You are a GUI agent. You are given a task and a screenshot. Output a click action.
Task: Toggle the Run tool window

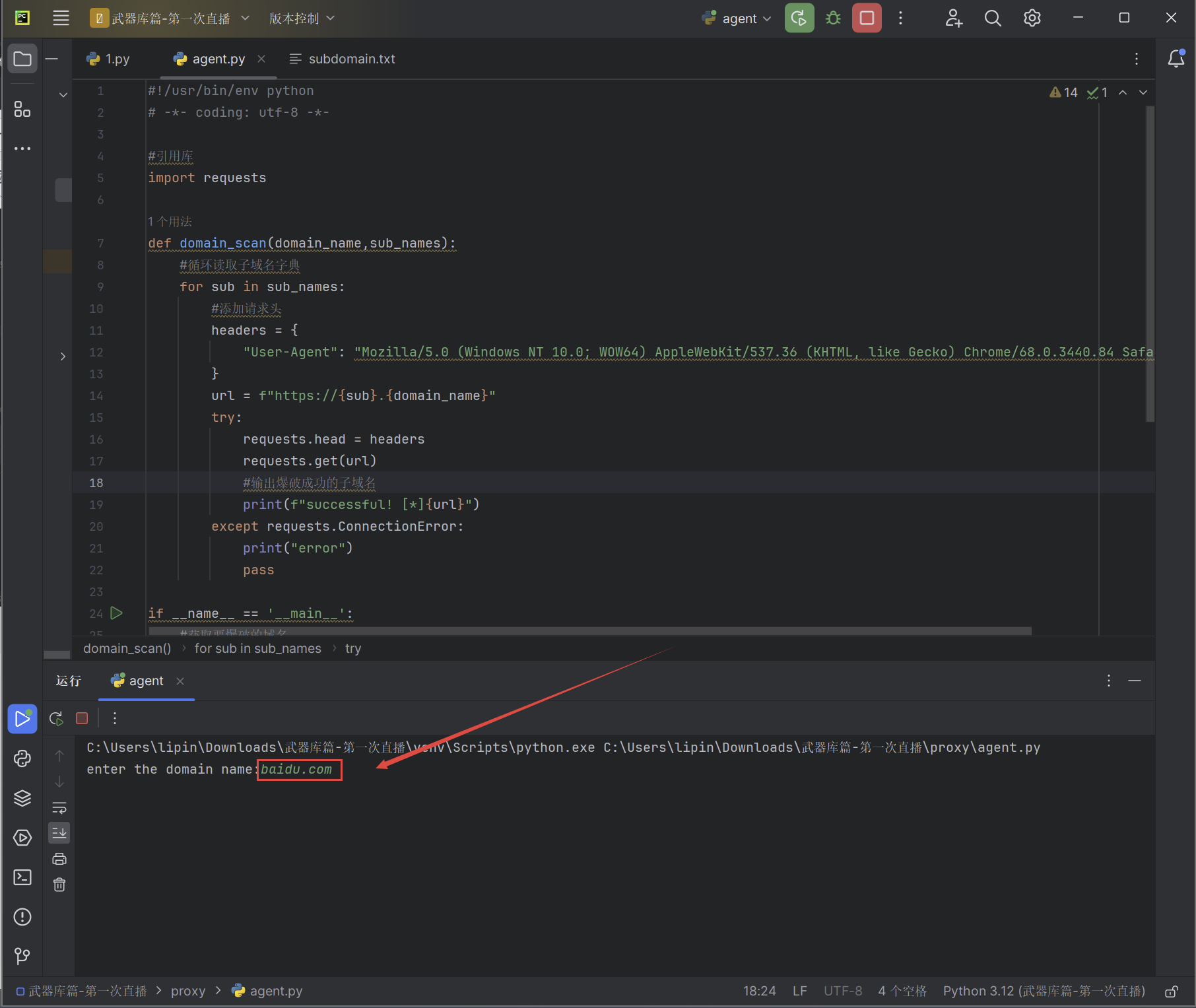[22, 719]
